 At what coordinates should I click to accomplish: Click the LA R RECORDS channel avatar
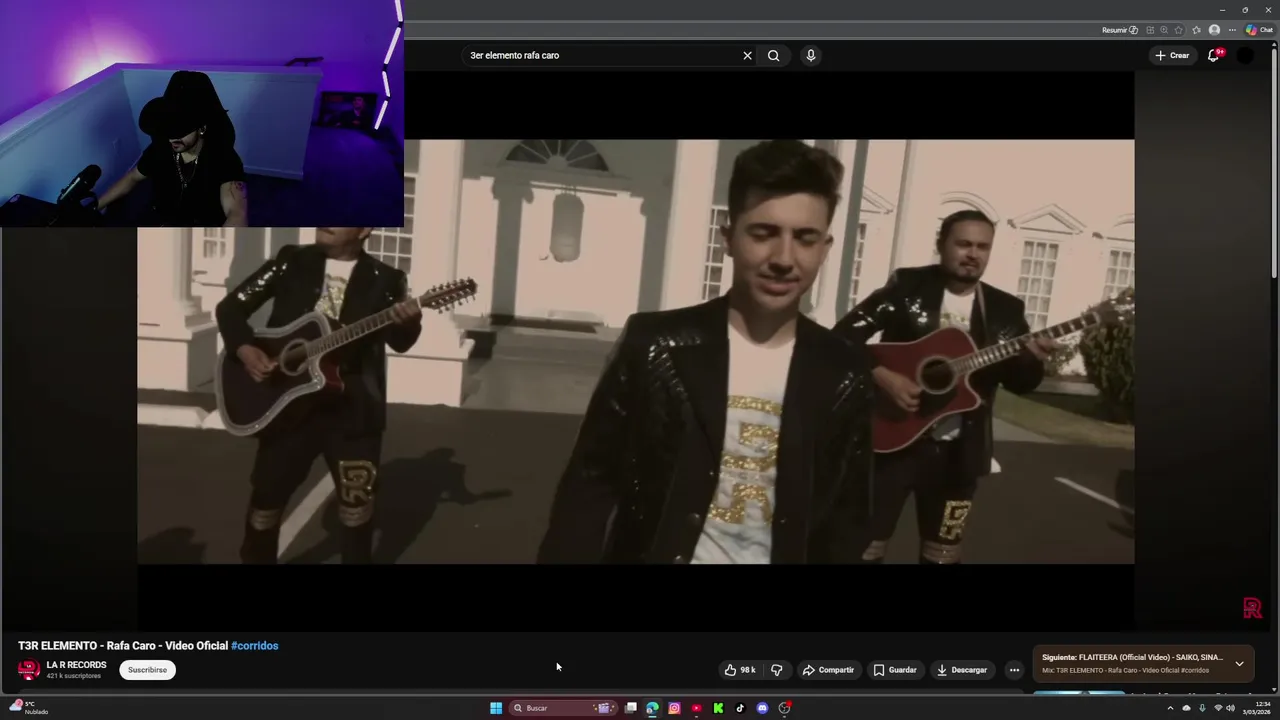29,670
